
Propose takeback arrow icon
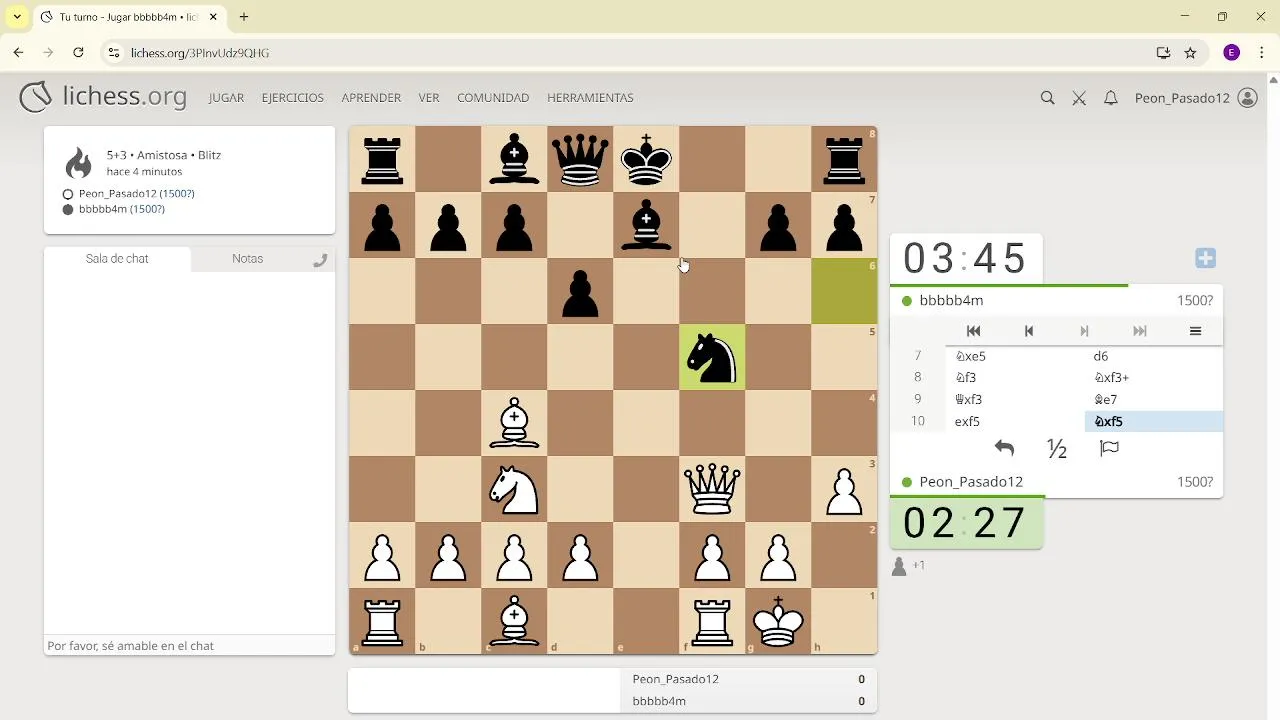[x=1004, y=449]
